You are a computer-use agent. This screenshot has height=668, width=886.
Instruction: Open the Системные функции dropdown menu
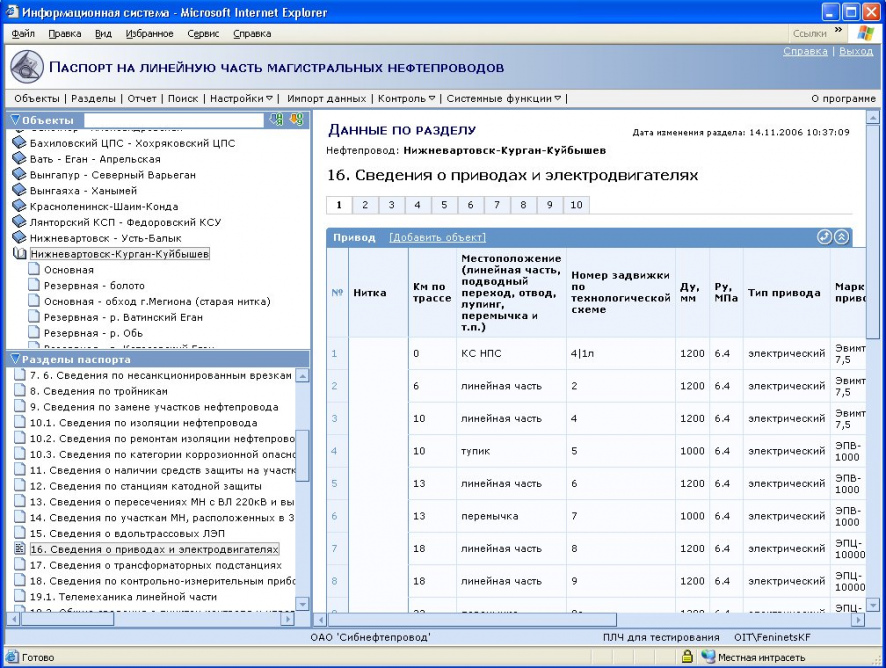tap(503, 98)
